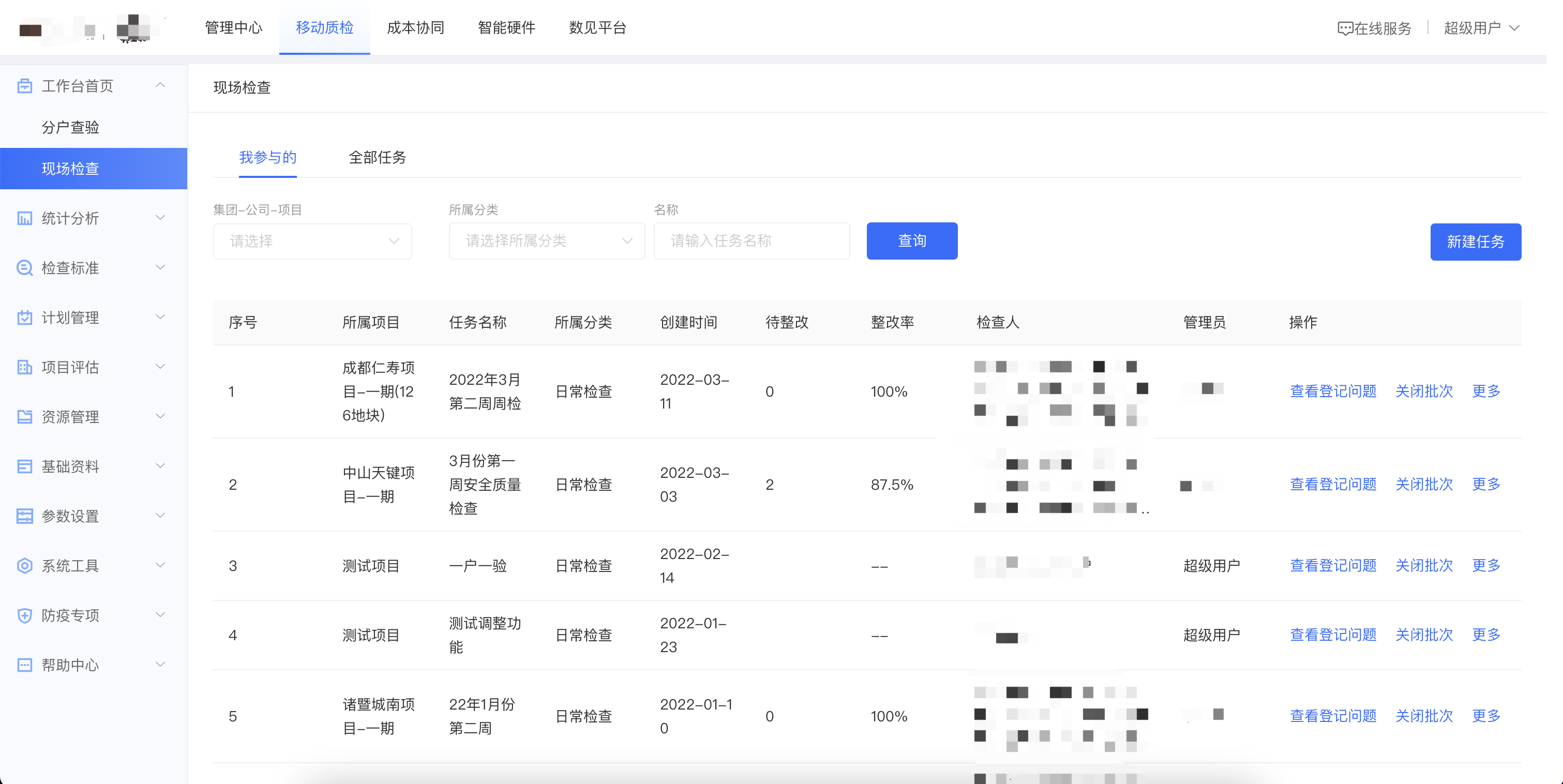
Task: Click the 资源管理 folder icon
Action: click(24, 417)
